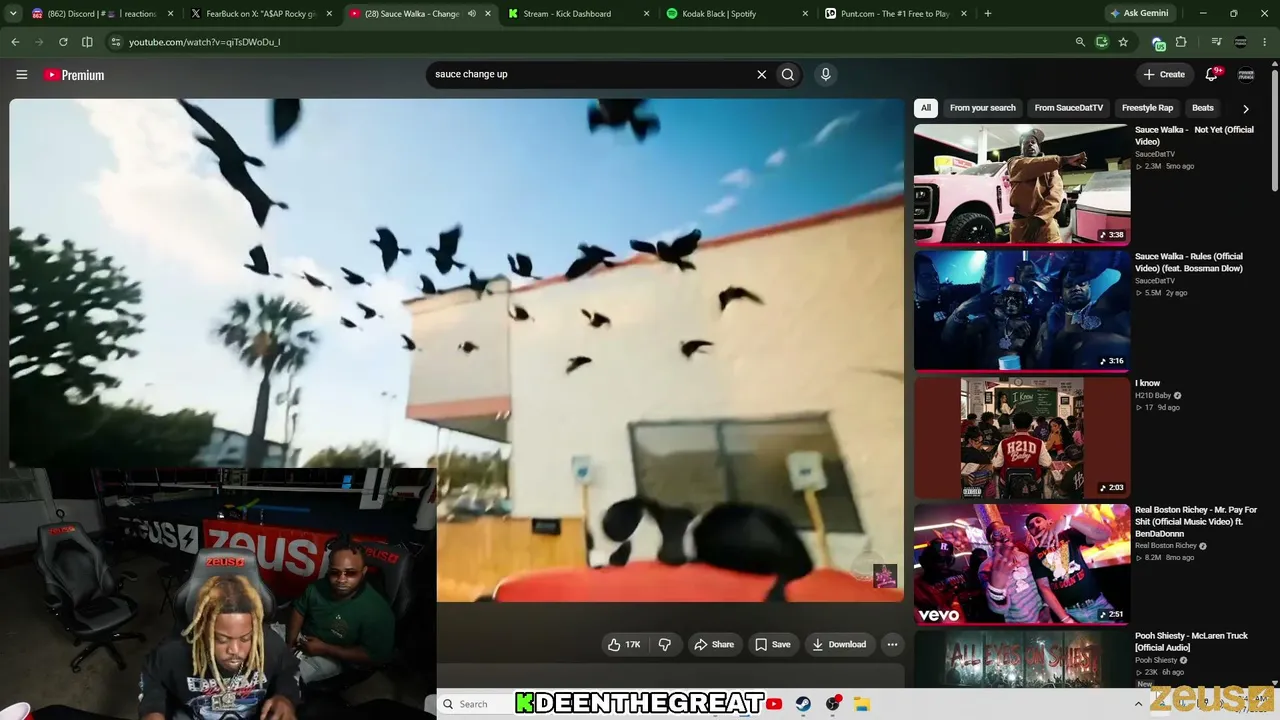The height and width of the screenshot is (720, 1280).
Task: Reload the YouTube page
Action: pos(63,42)
